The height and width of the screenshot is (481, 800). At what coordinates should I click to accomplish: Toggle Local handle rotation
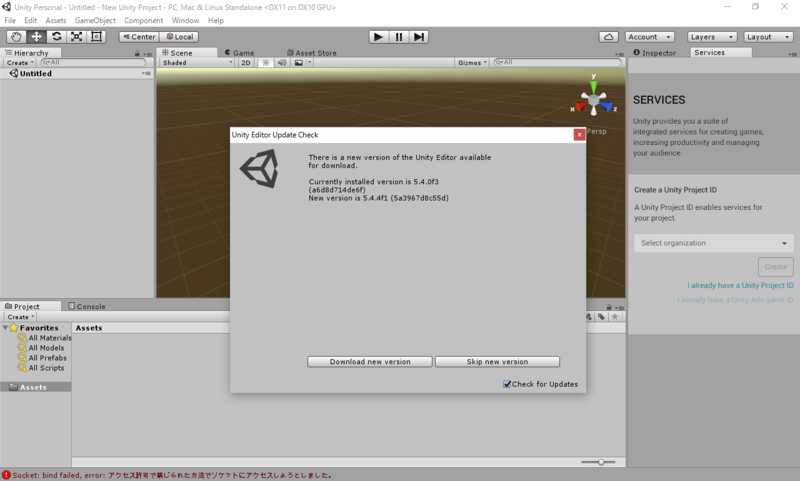coord(179,37)
